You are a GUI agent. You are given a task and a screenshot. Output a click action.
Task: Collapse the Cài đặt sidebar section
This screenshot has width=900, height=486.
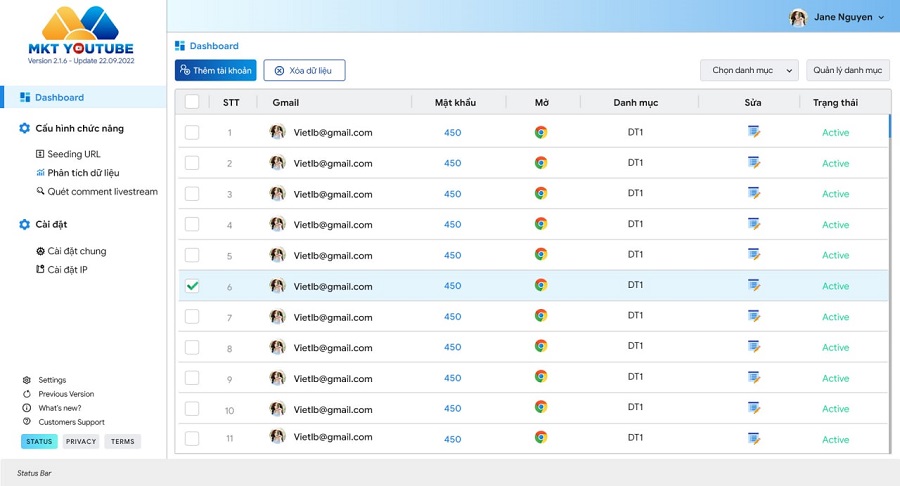pyautogui.click(x=51, y=224)
